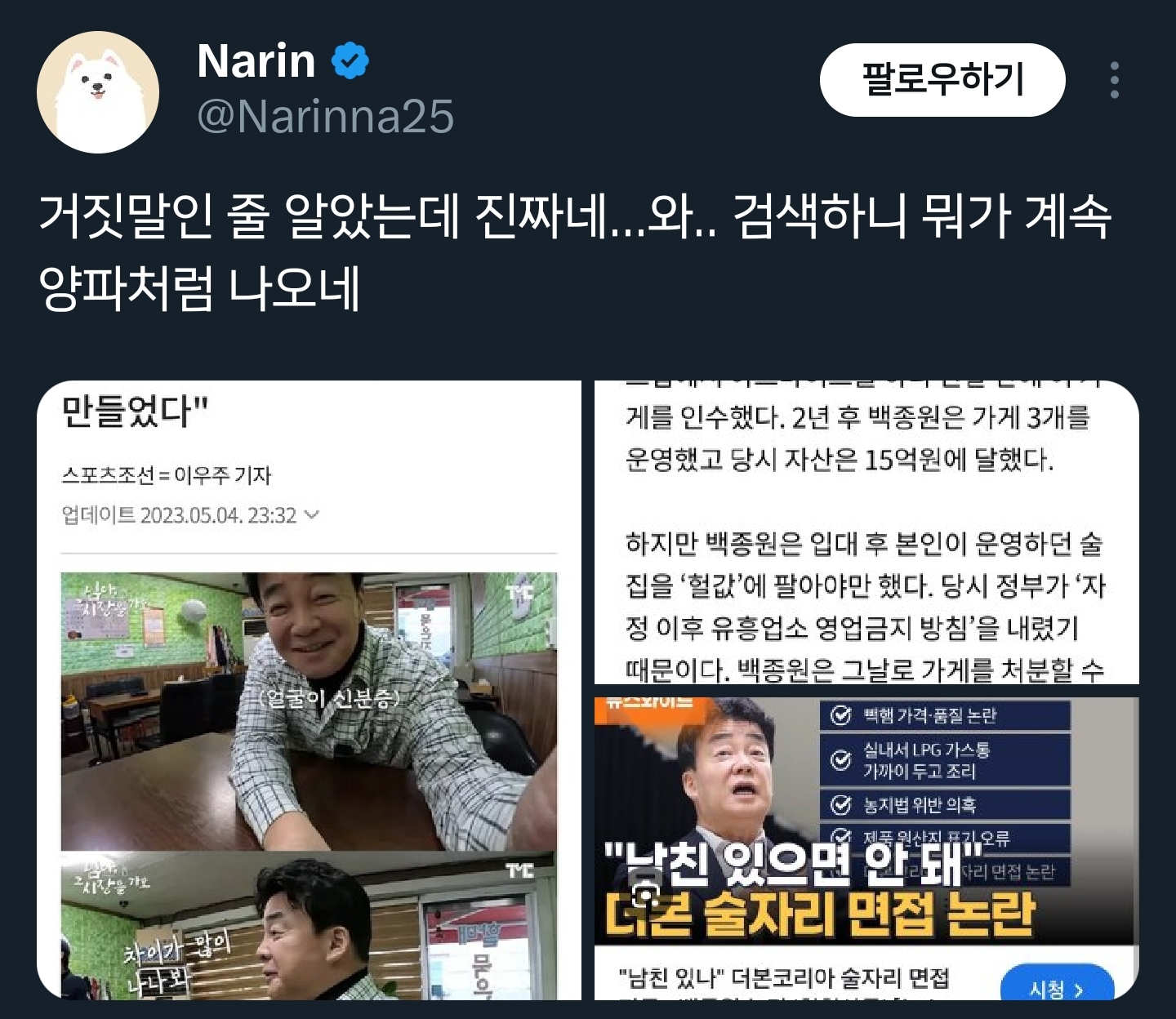Open the 더본 술자리 면접 논란 video thumbnail

coord(866,821)
